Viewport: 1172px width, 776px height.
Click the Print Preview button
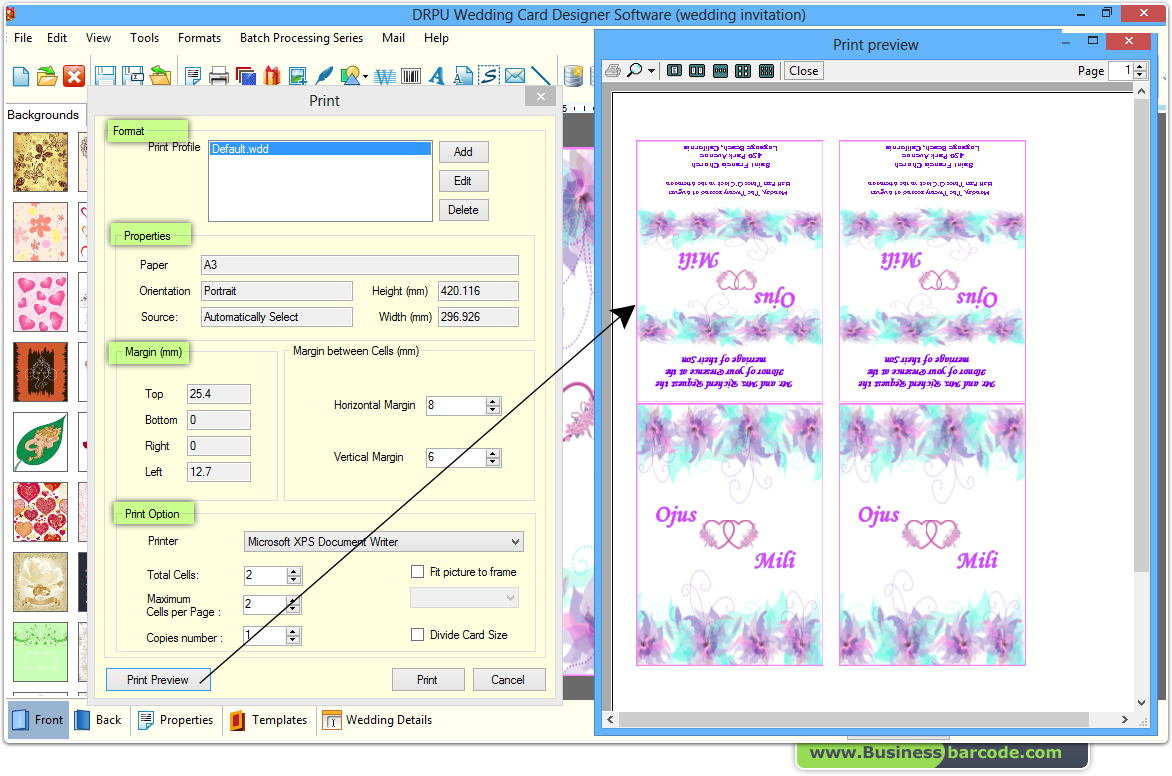[x=157, y=679]
